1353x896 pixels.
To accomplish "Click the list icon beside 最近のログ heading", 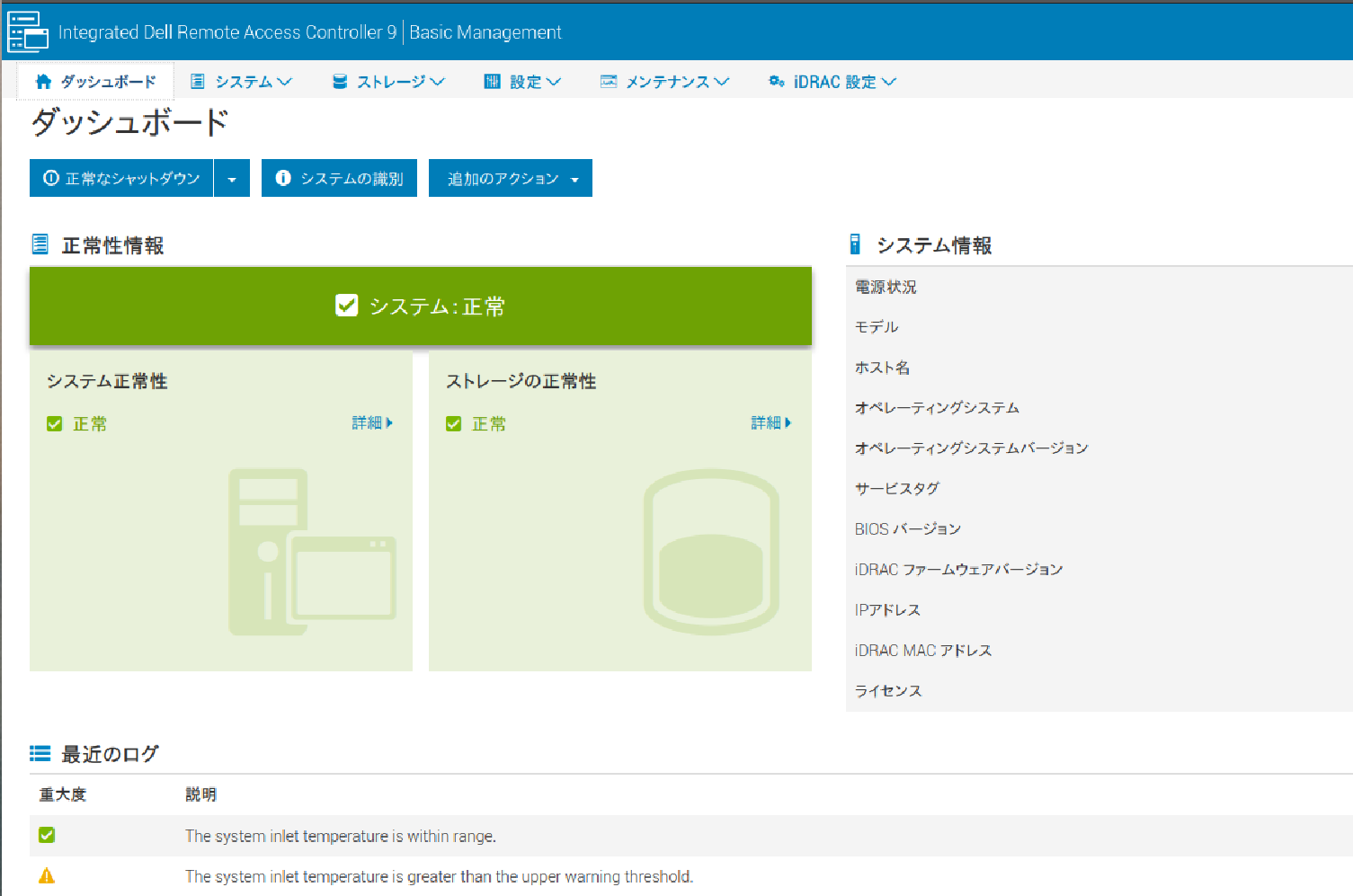I will coord(40,754).
